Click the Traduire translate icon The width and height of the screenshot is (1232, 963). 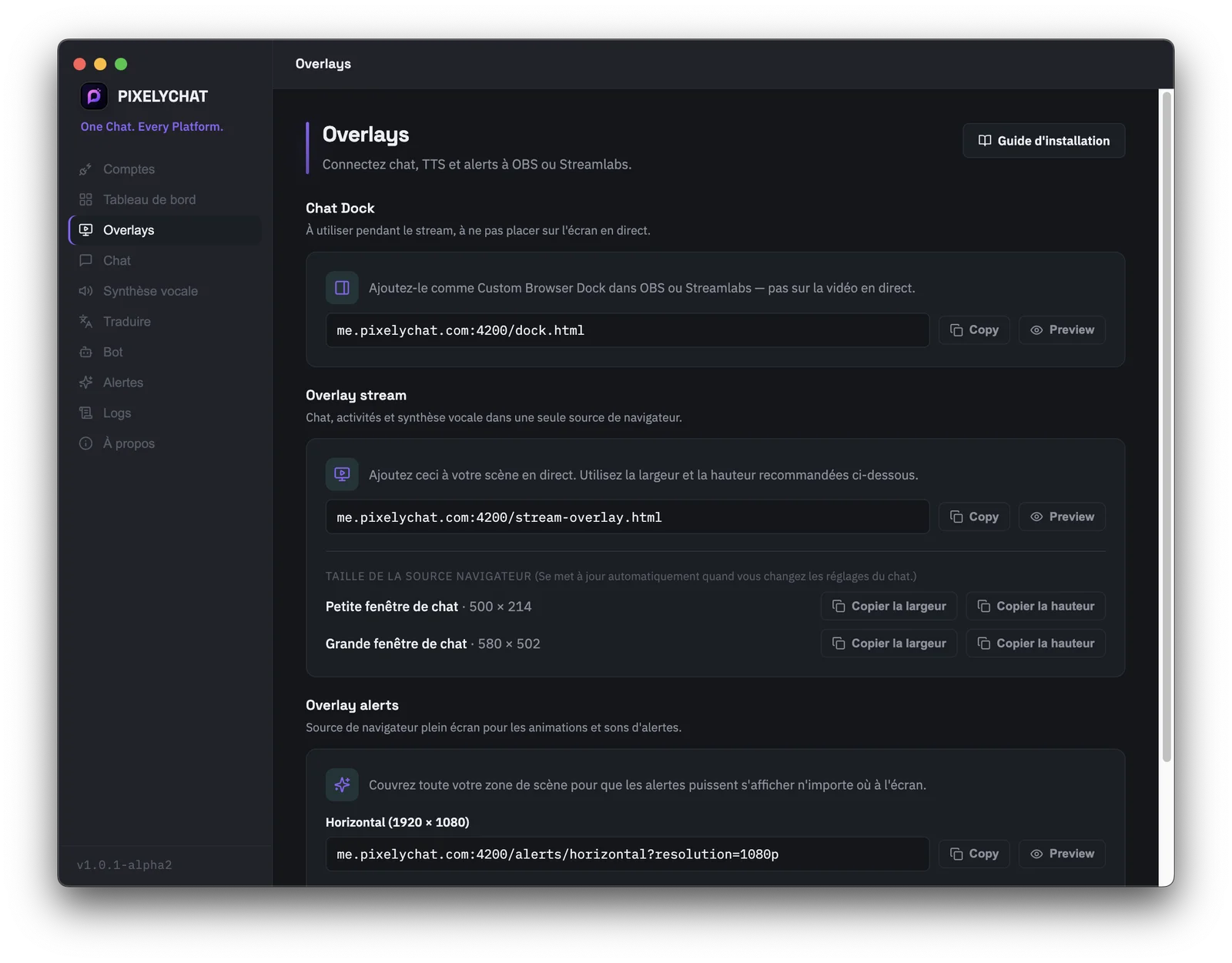[x=85, y=322]
